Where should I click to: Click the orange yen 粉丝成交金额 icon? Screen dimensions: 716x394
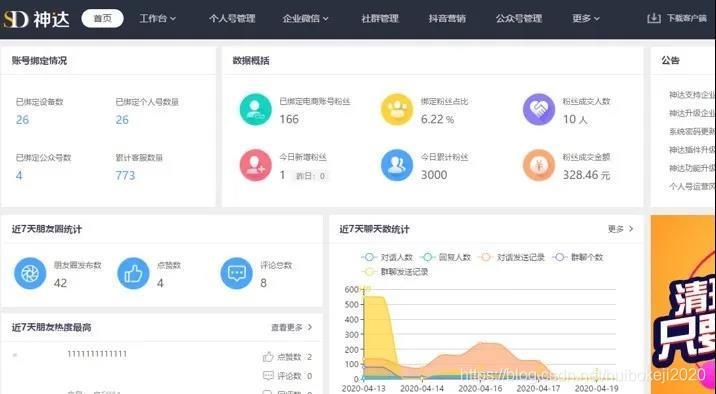click(539, 165)
